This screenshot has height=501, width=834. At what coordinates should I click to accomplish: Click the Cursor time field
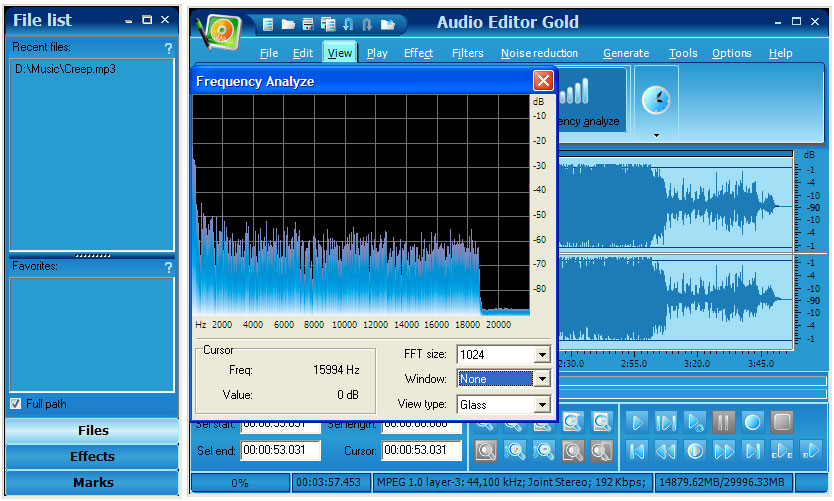[x=421, y=450]
